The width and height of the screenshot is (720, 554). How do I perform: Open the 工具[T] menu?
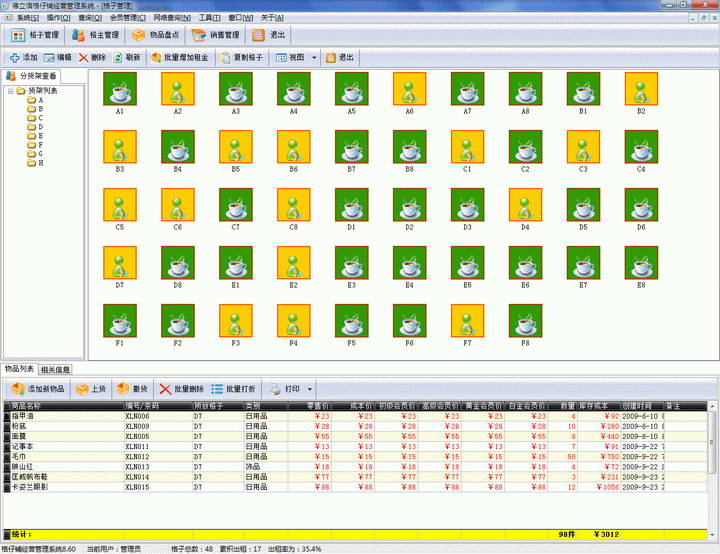point(209,17)
